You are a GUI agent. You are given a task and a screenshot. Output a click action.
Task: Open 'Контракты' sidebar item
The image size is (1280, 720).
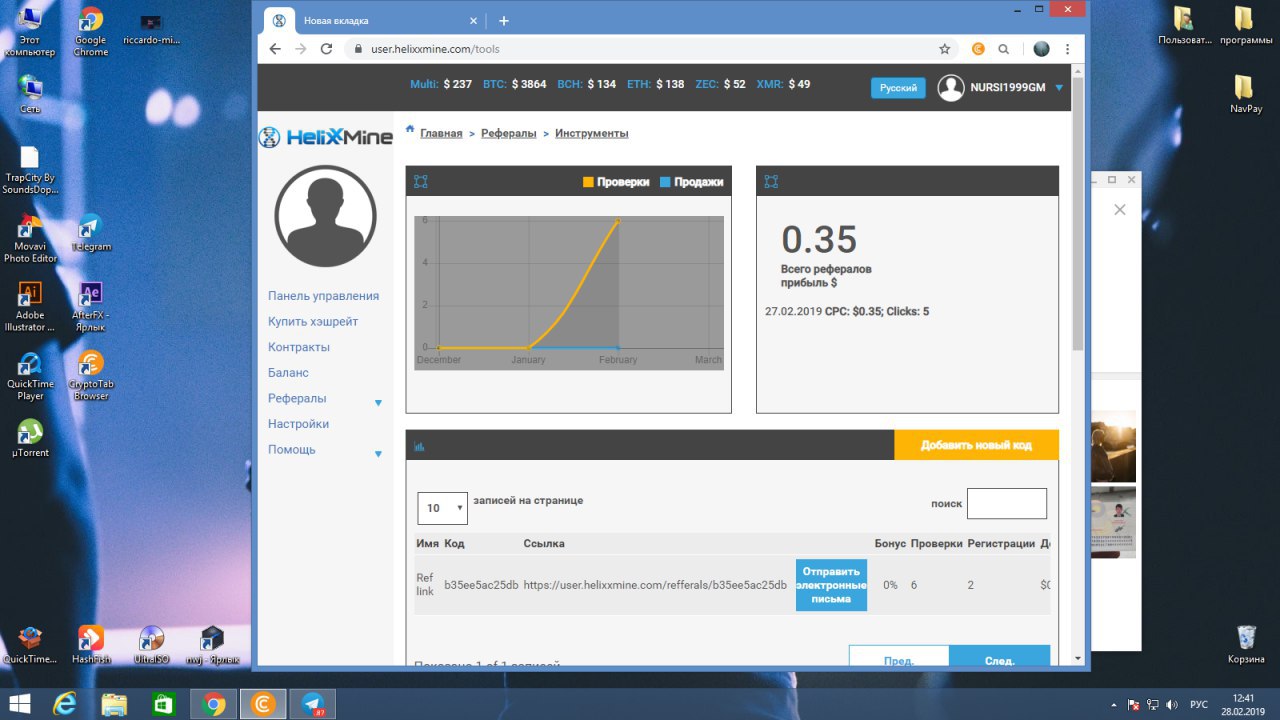pos(299,347)
